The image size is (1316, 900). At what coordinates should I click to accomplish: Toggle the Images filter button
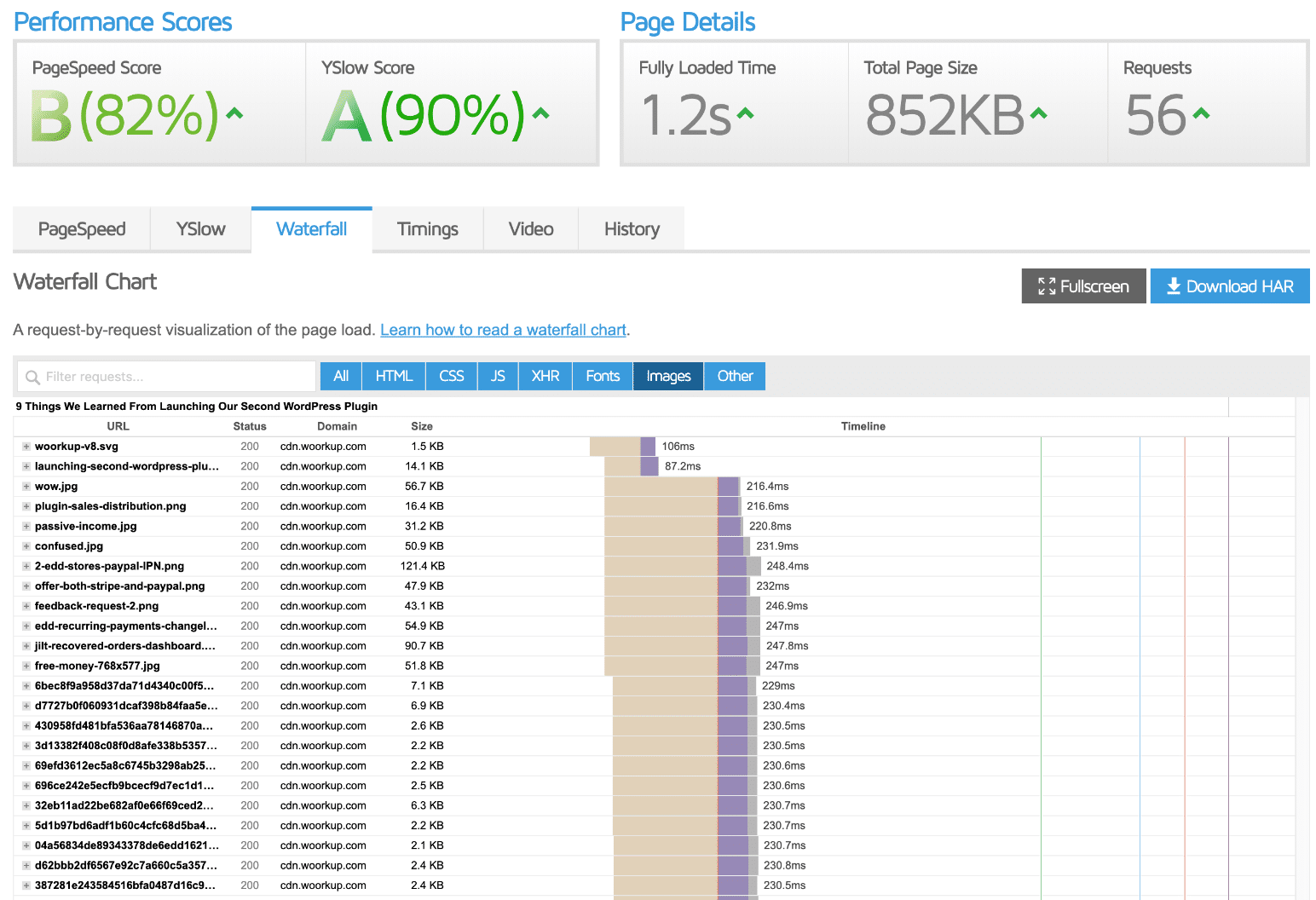668,376
